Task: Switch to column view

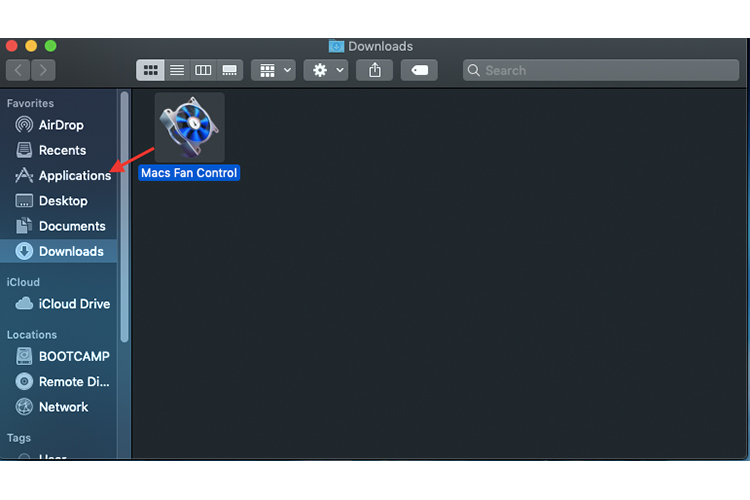Action: (x=203, y=70)
